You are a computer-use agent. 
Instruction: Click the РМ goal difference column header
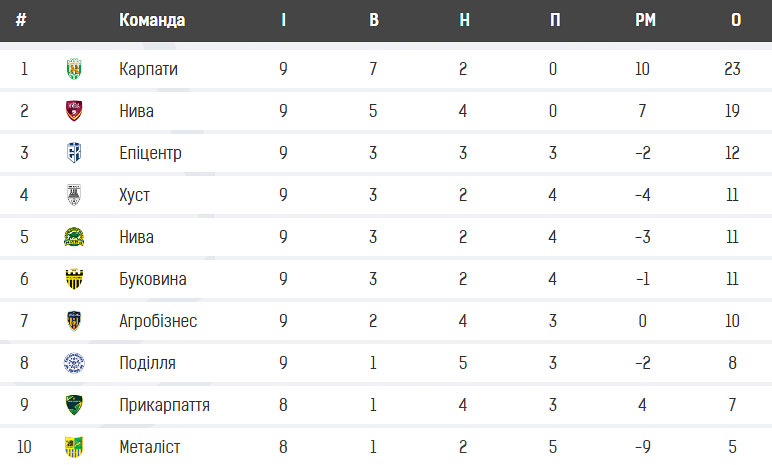point(645,20)
